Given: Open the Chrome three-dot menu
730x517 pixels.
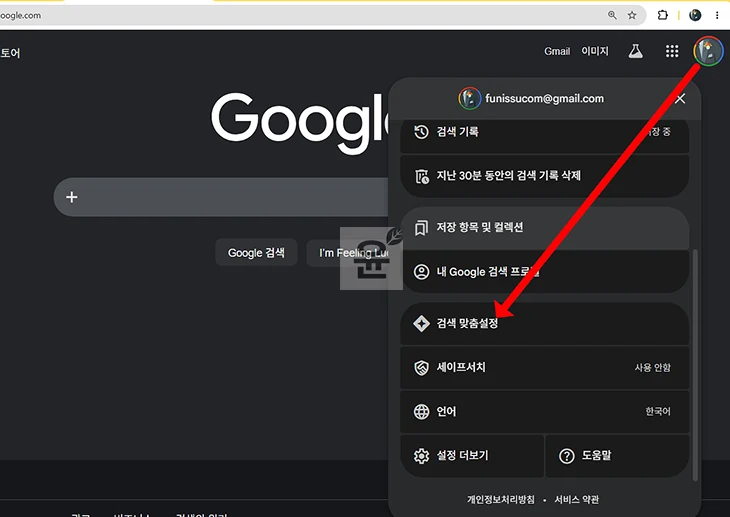Looking at the screenshot, I should coord(717,15).
